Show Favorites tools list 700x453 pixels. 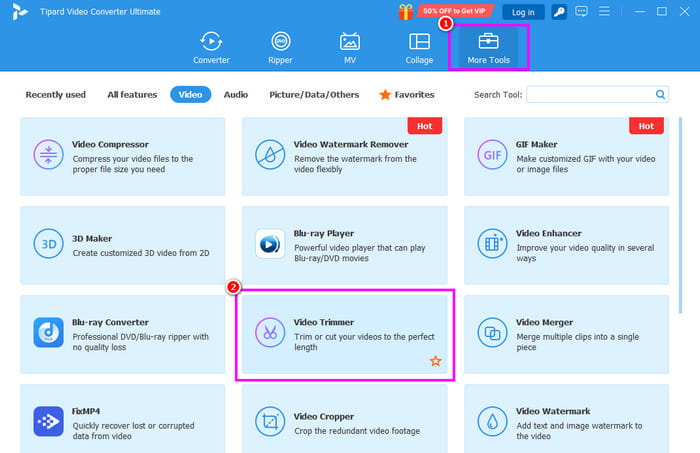point(406,95)
